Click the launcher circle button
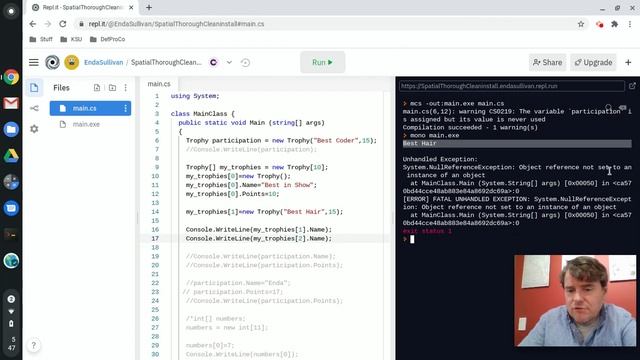Image resolution: width=640 pixels, height=360 pixels. [11, 11]
